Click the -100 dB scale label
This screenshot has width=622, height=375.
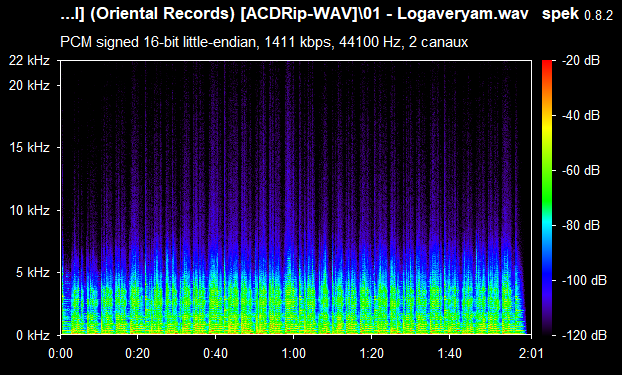click(x=584, y=281)
